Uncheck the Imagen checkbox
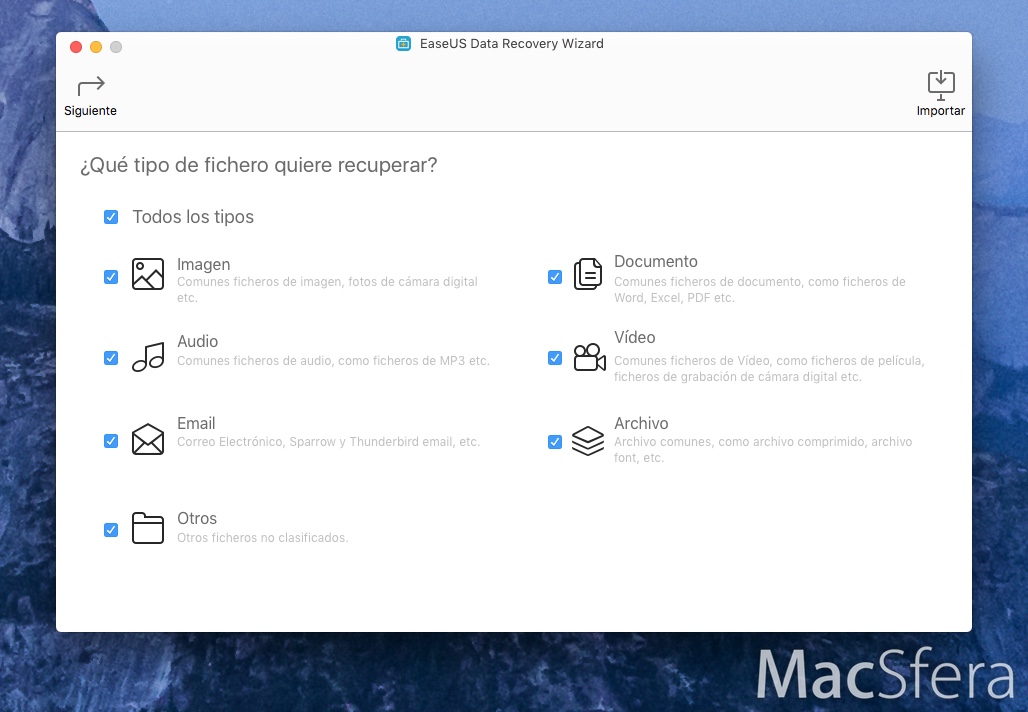 click(x=111, y=277)
